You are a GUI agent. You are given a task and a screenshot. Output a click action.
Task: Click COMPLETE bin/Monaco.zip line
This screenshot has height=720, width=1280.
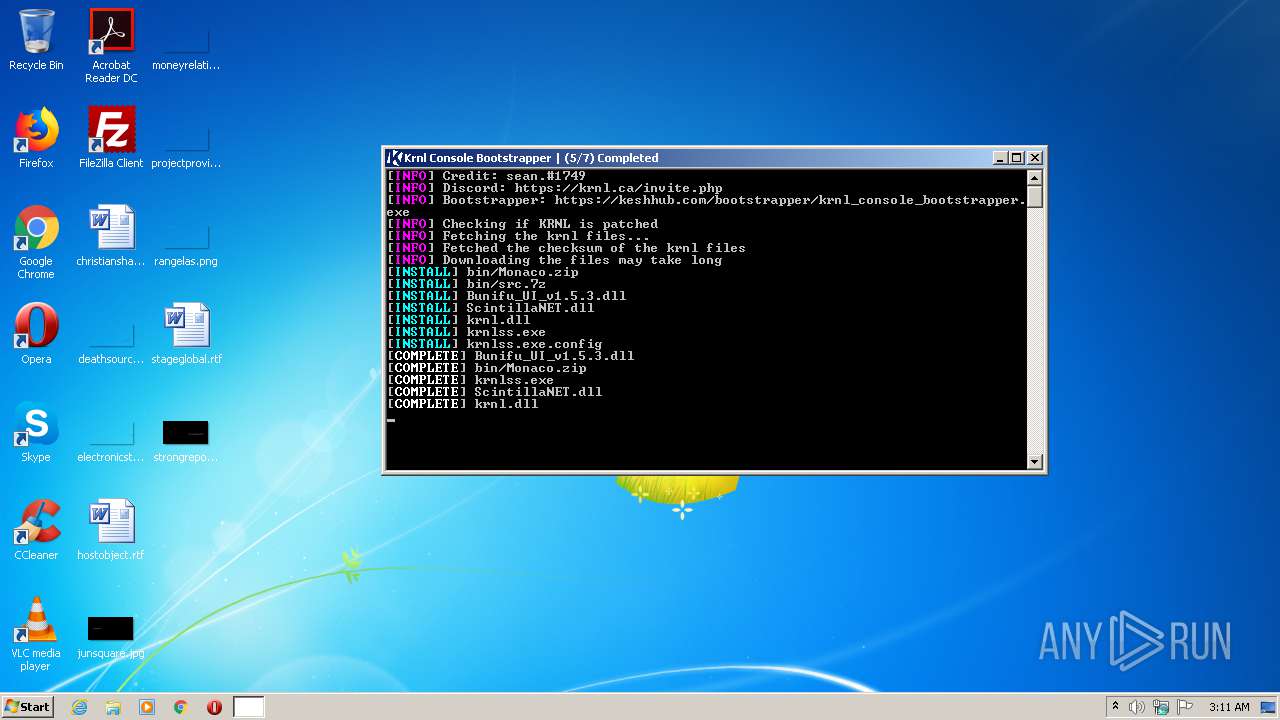click(487, 368)
